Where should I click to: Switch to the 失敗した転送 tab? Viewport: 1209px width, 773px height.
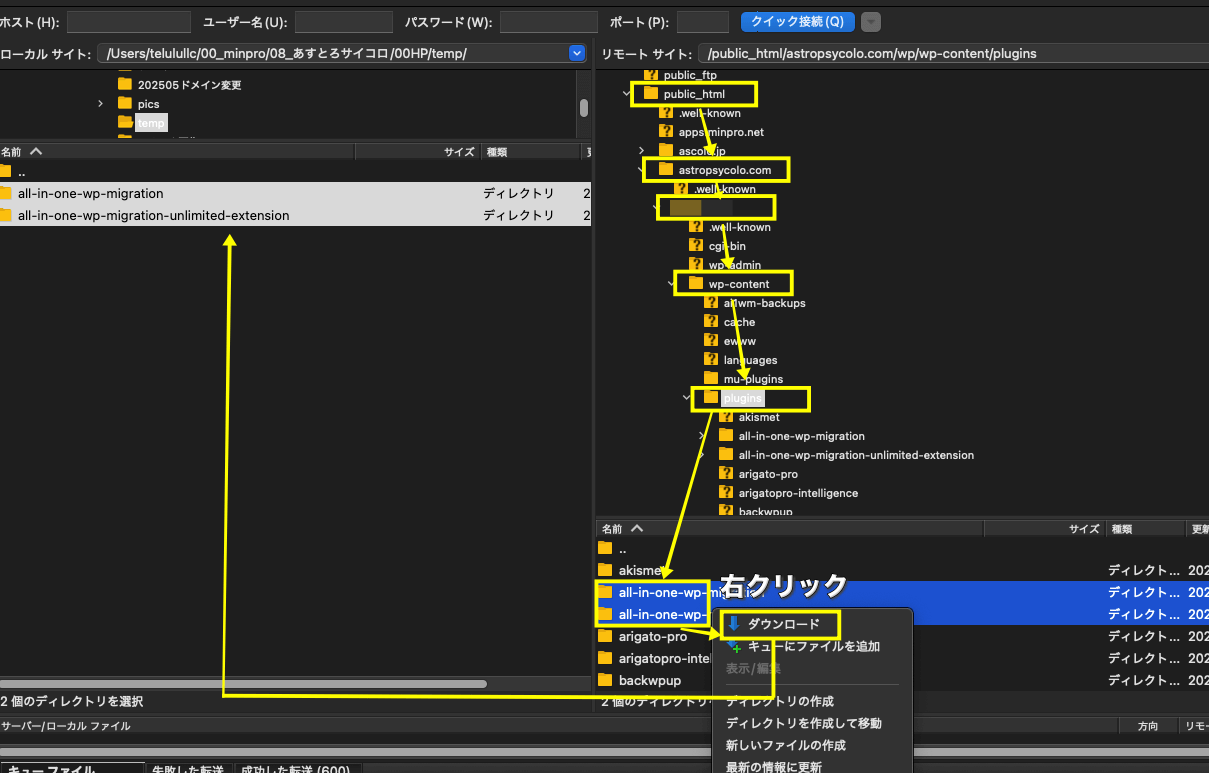pos(187,769)
